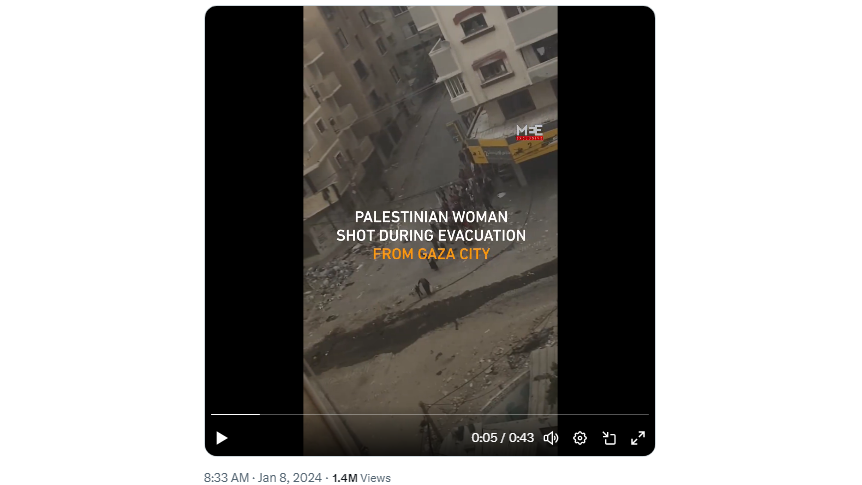The image size is (862, 485).
Task: Click the 0:05 / 0:43 time display
Action: coord(502,438)
